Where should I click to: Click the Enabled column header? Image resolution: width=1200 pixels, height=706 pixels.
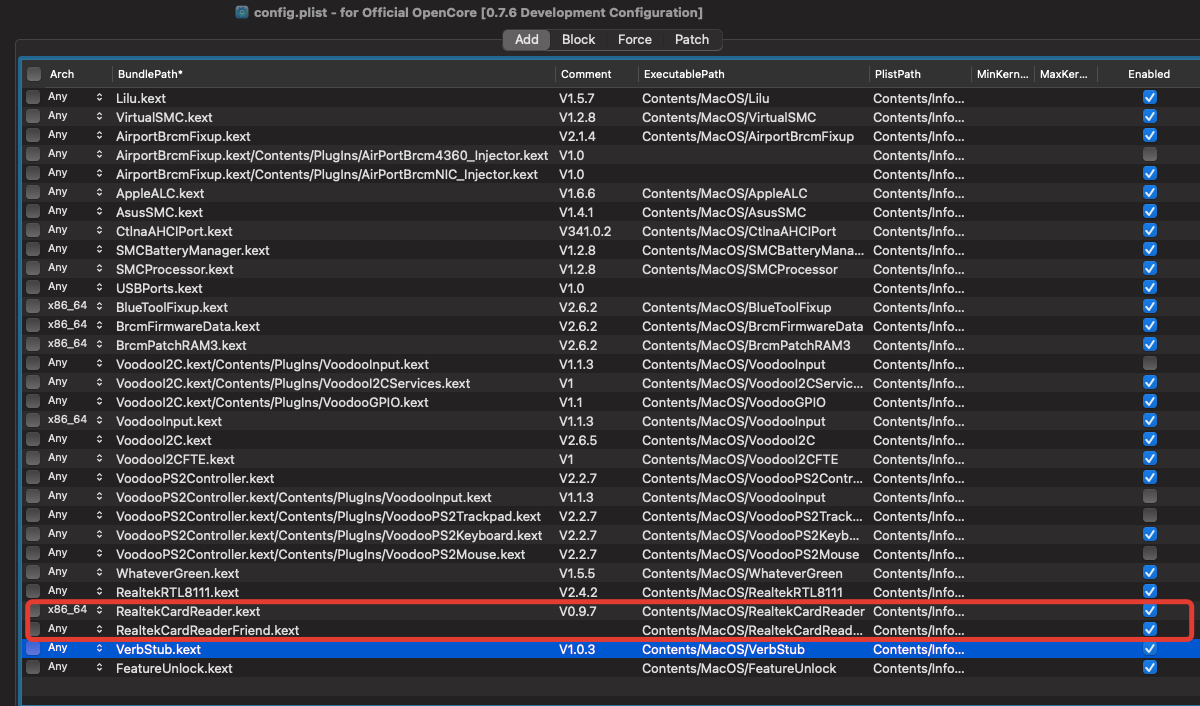point(1149,74)
